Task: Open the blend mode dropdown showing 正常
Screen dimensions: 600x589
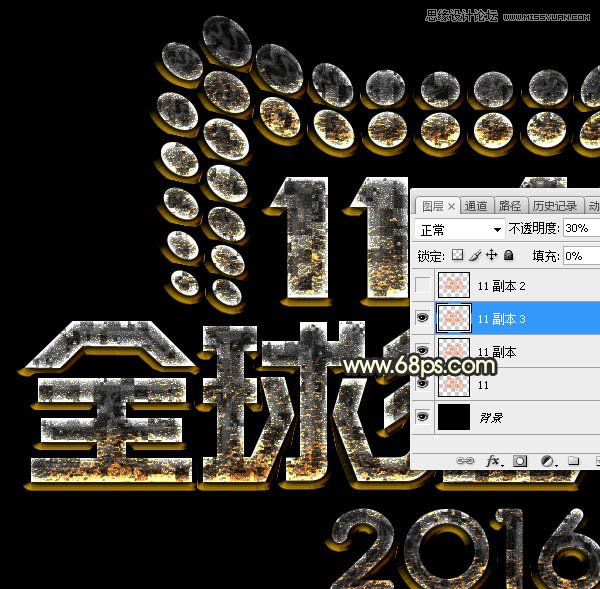Action: (460, 230)
